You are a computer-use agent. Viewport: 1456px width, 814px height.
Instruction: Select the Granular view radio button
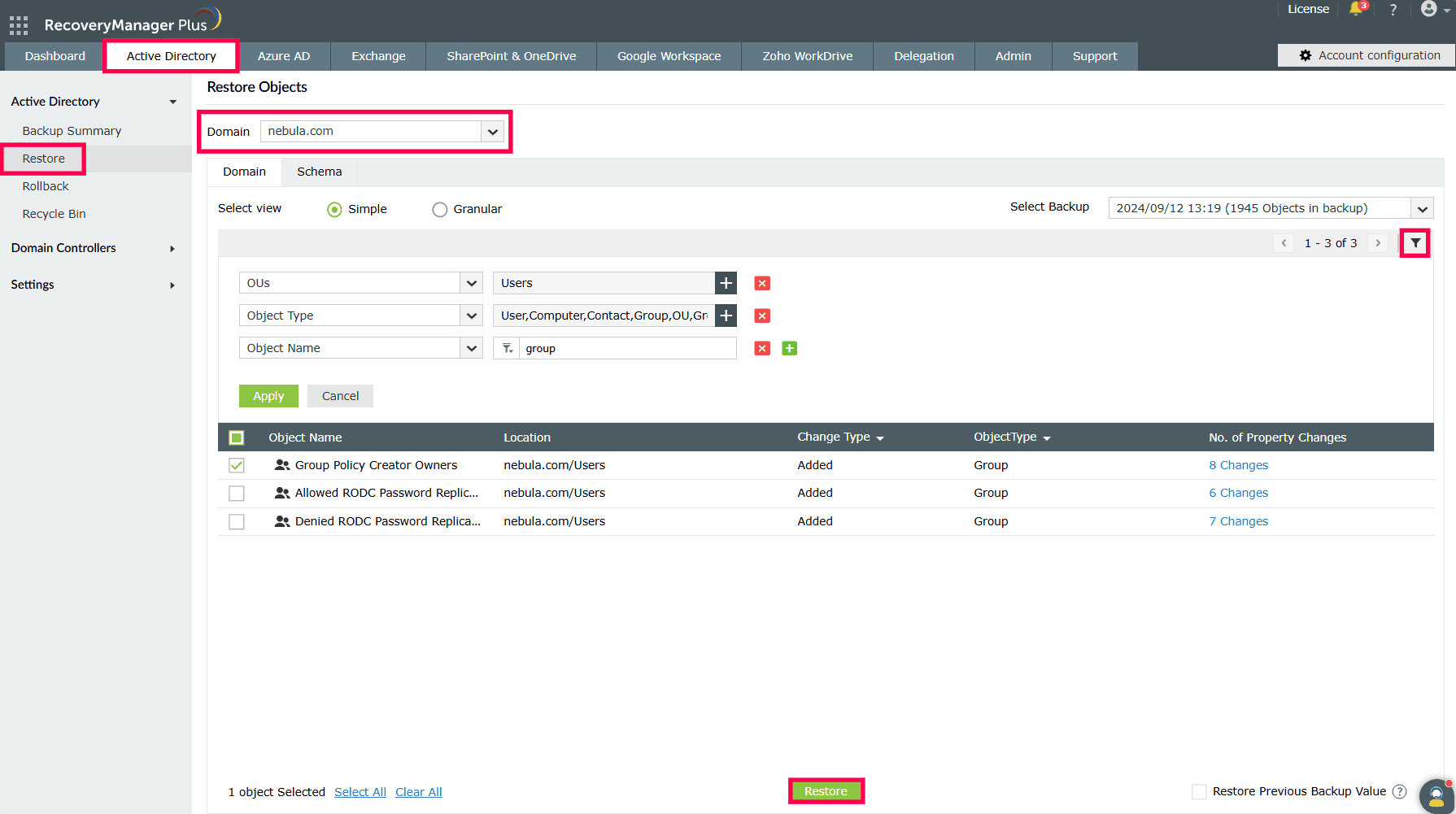(439, 209)
